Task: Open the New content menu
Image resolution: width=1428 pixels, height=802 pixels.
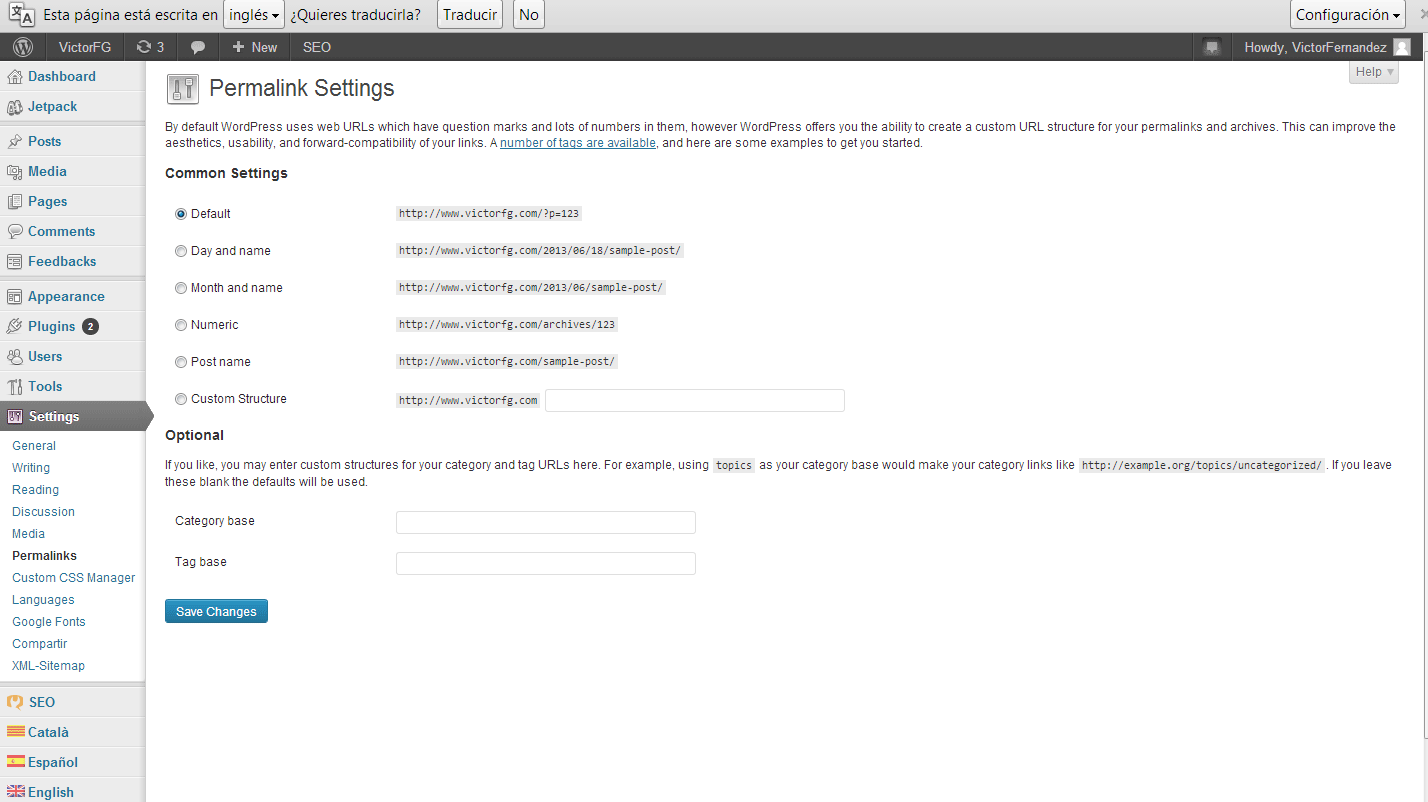Action: (255, 47)
